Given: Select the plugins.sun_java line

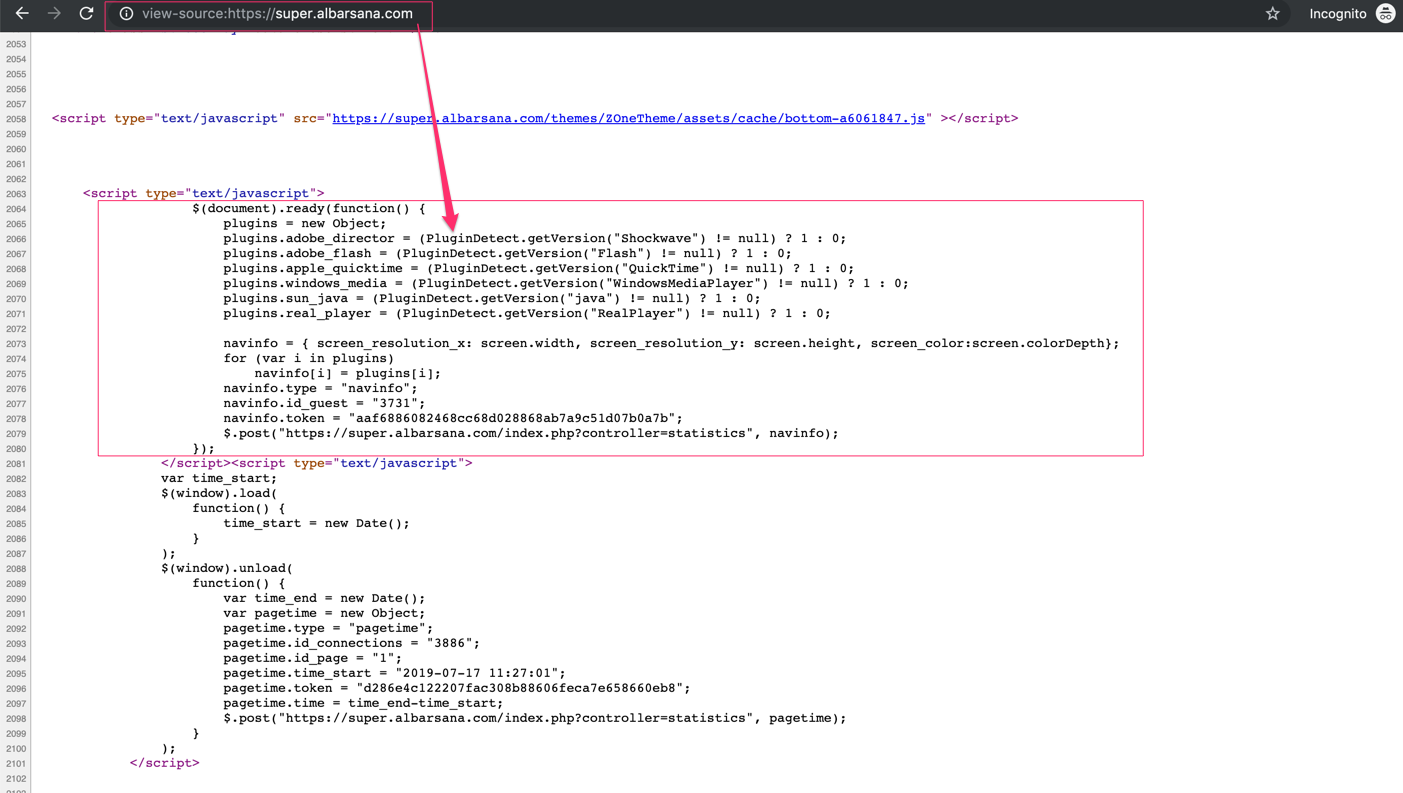Looking at the screenshot, I should [x=491, y=298].
